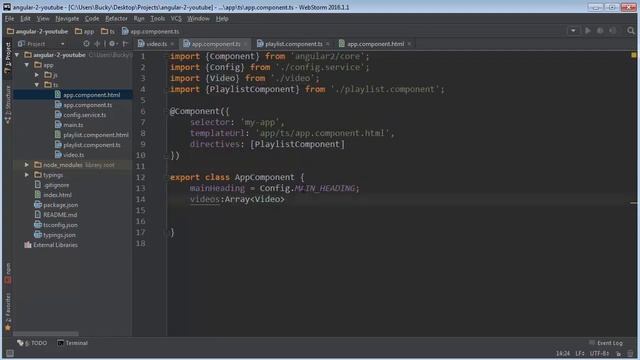The width and height of the screenshot is (640, 360).
Task: Open Search Everywhere magnifier icon
Action: (x=631, y=31)
